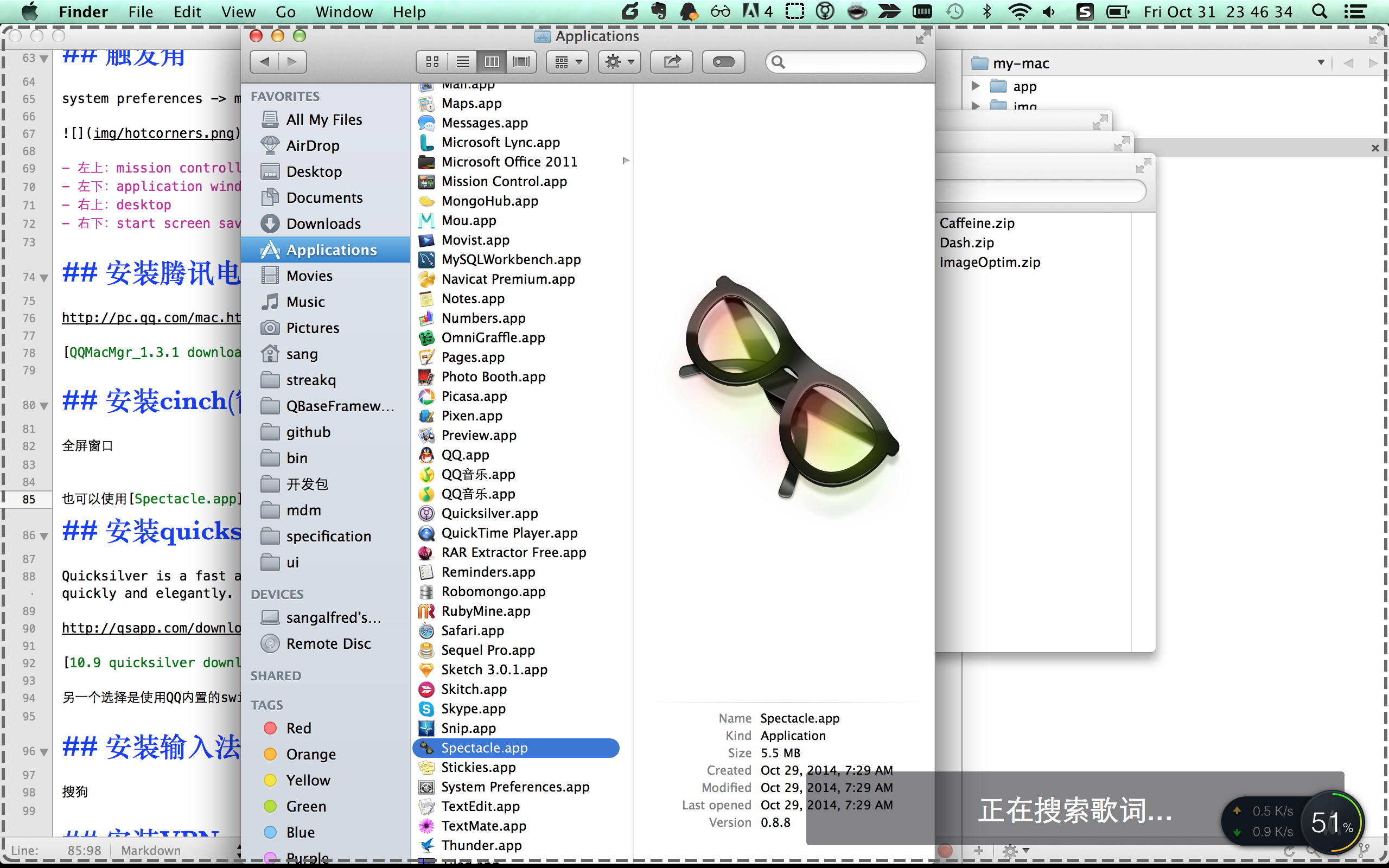Expand the app folder in my-mac
Screen dimensions: 1389x868
point(975,86)
